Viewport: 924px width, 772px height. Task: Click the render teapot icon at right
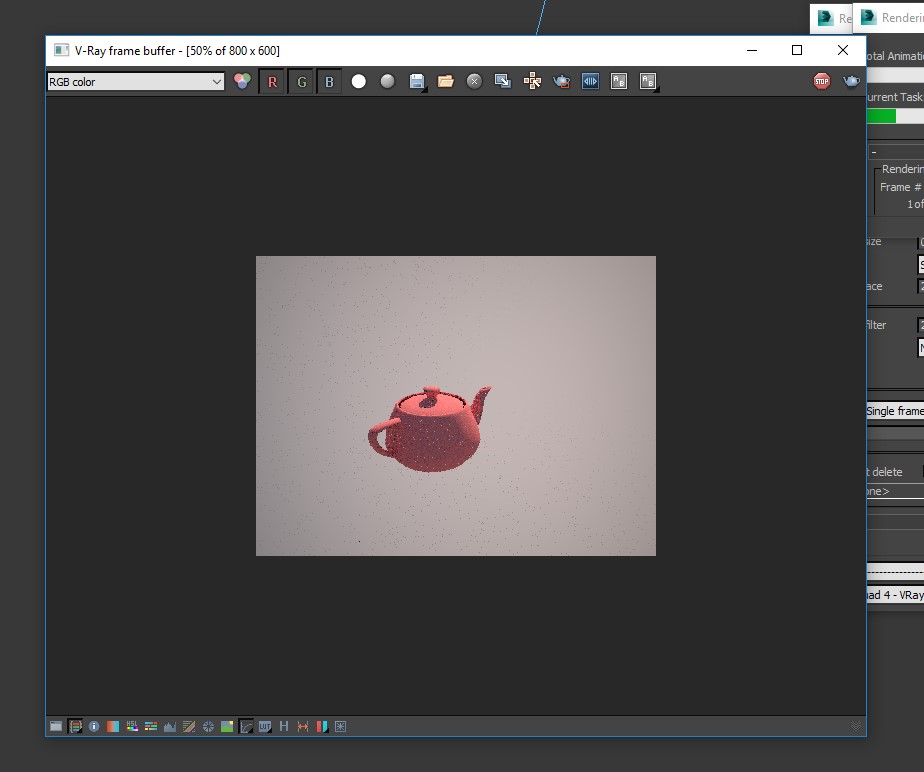click(x=851, y=82)
